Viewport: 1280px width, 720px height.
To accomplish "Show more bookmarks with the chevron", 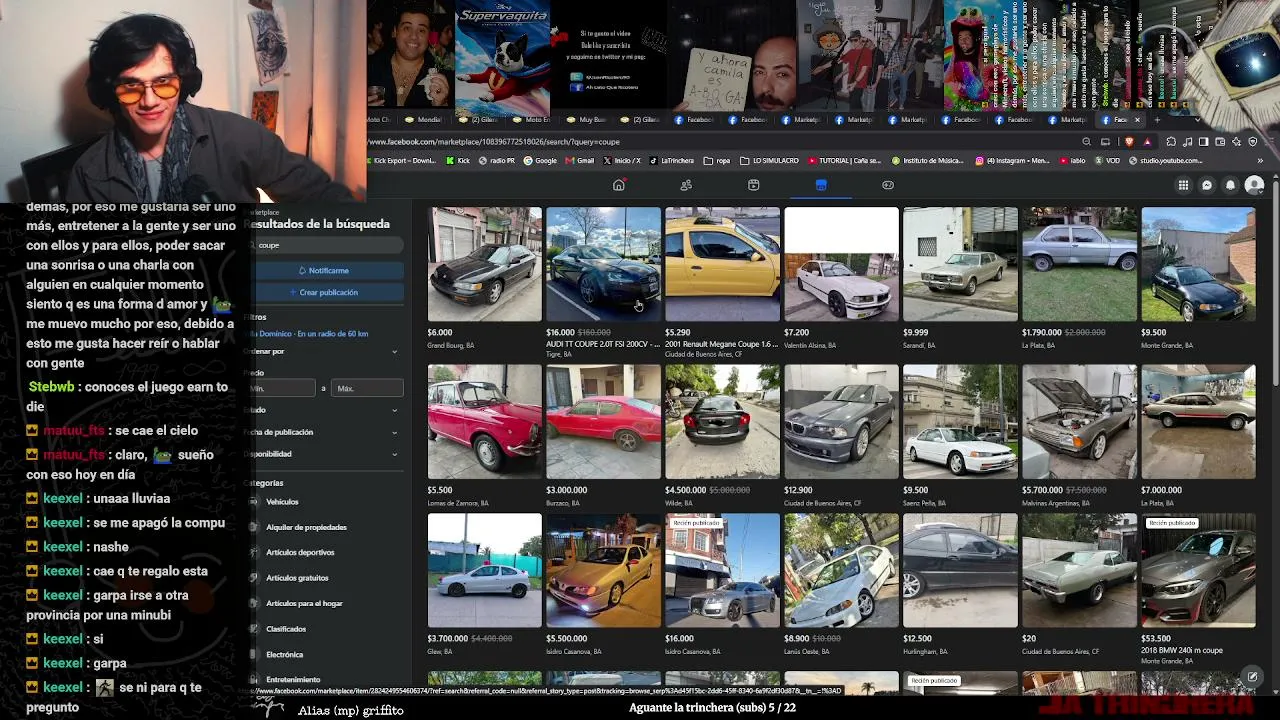I will 1260,160.
